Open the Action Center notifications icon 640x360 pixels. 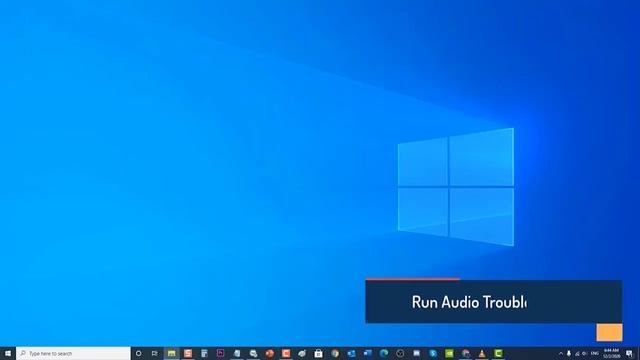(x=629, y=353)
